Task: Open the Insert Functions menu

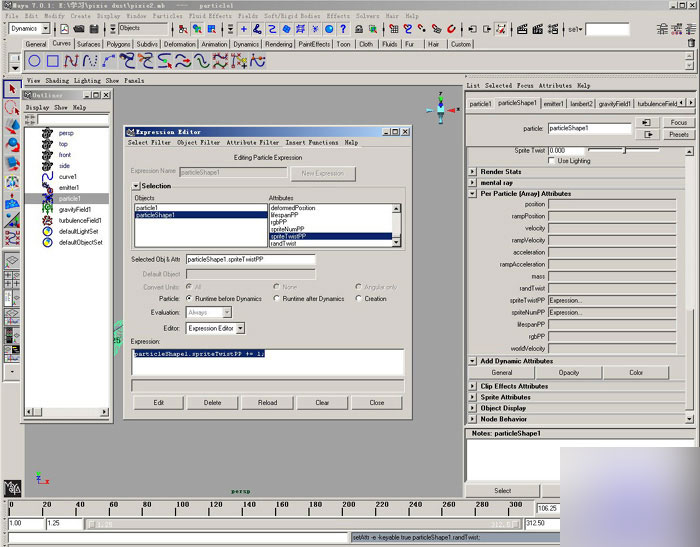Action: coord(311,143)
